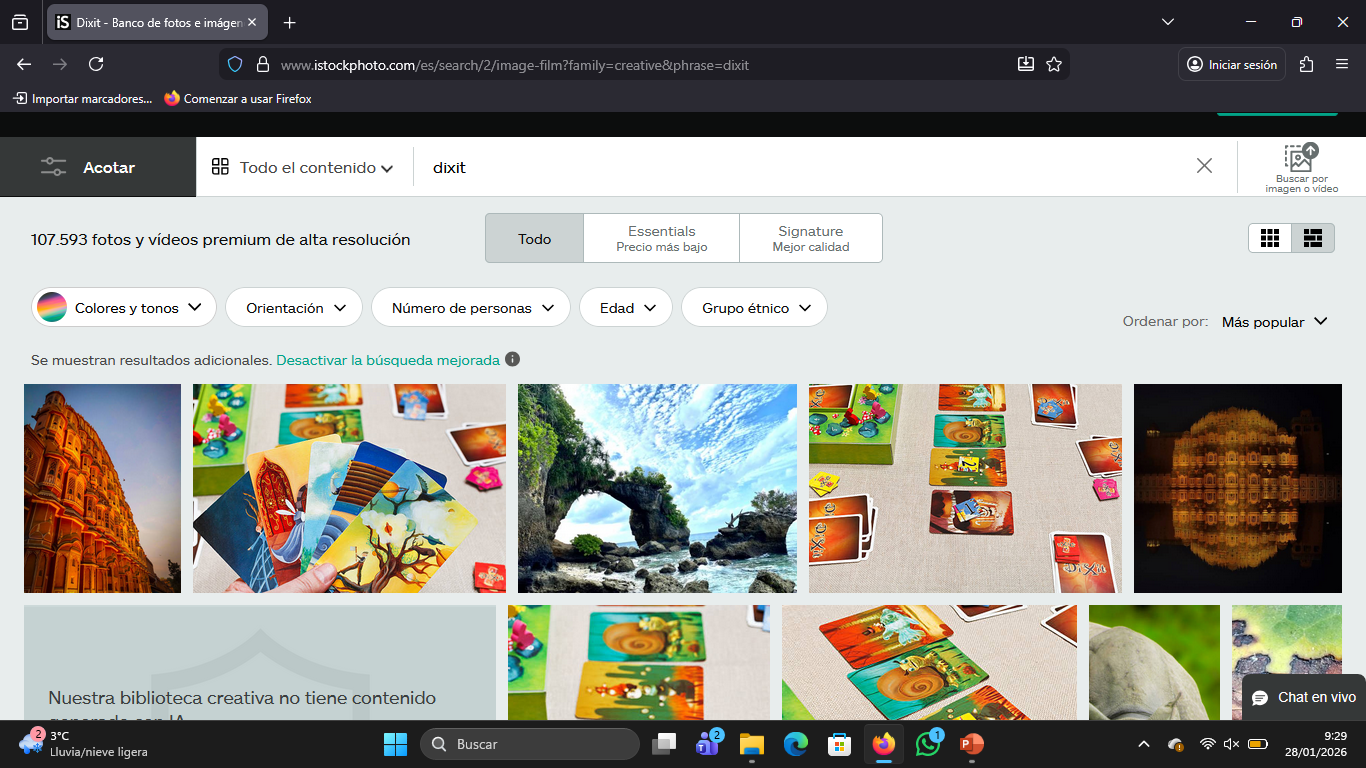Open the Colores y tonos color filter
The image size is (1366, 768).
[x=124, y=308]
